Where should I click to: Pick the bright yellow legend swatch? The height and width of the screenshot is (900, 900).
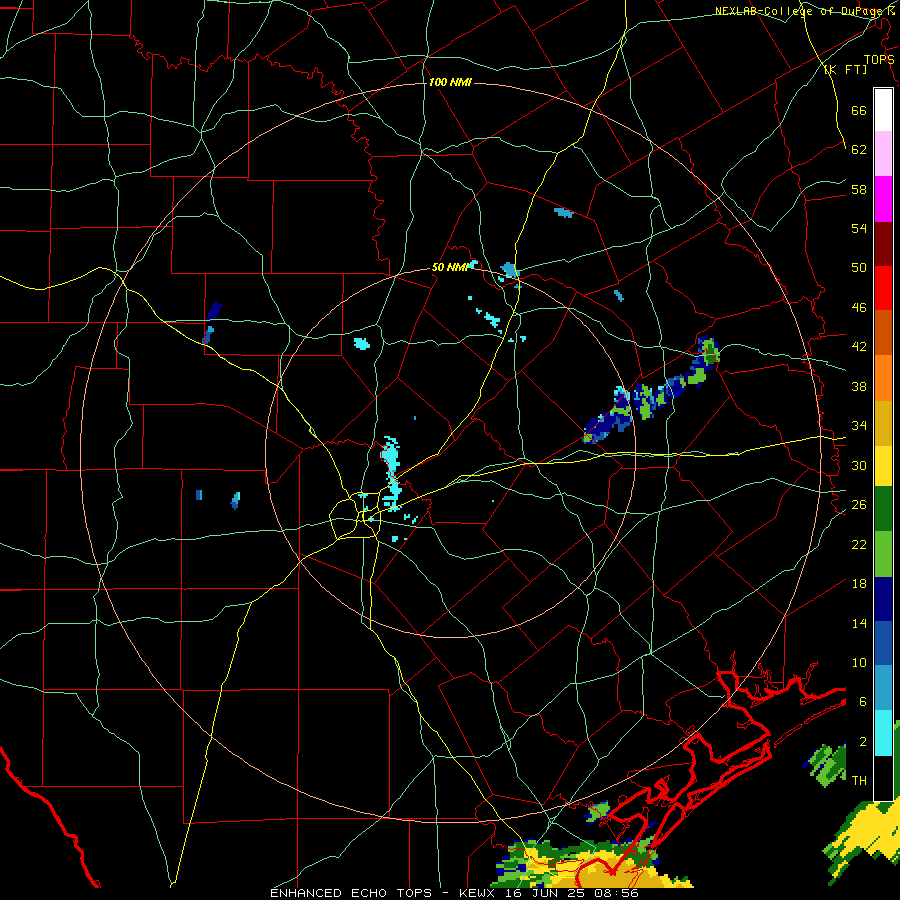coord(883,465)
